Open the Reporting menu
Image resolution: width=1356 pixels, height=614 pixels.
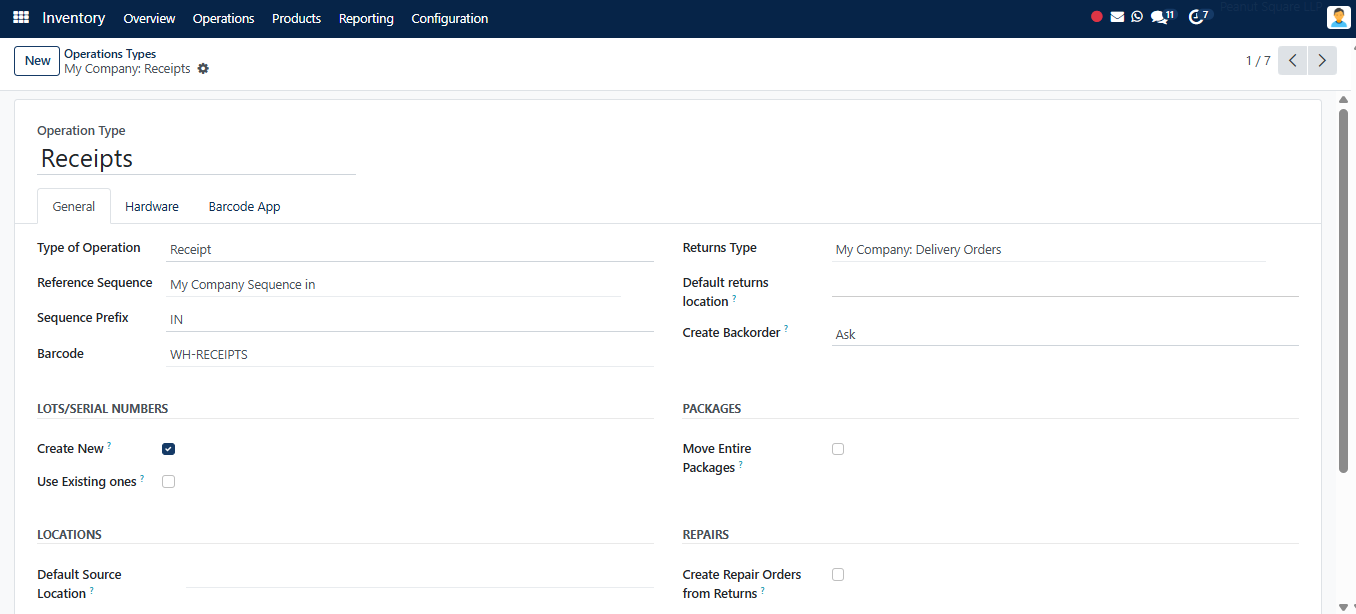pos(366,18)
